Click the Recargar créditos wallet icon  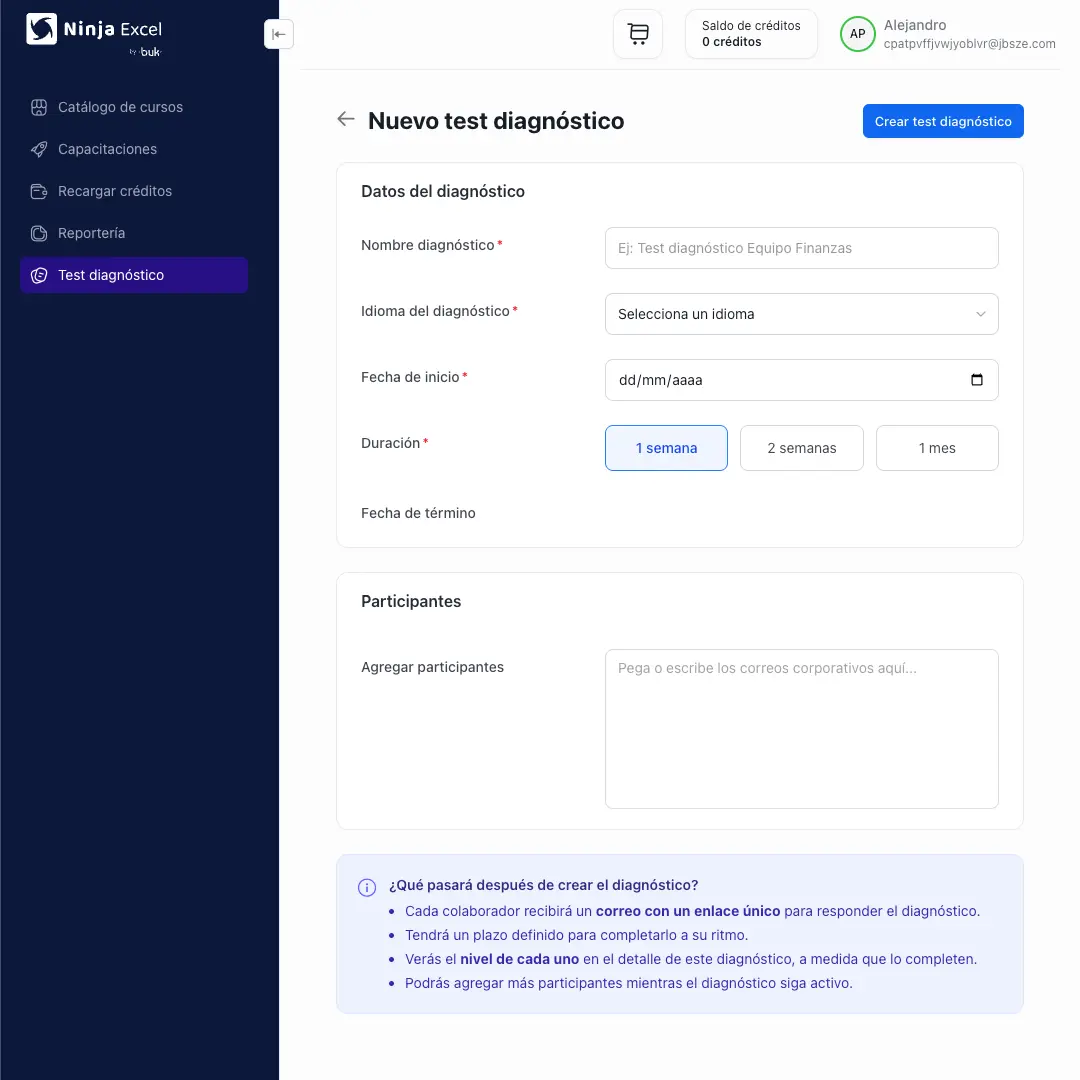[39, 191]
